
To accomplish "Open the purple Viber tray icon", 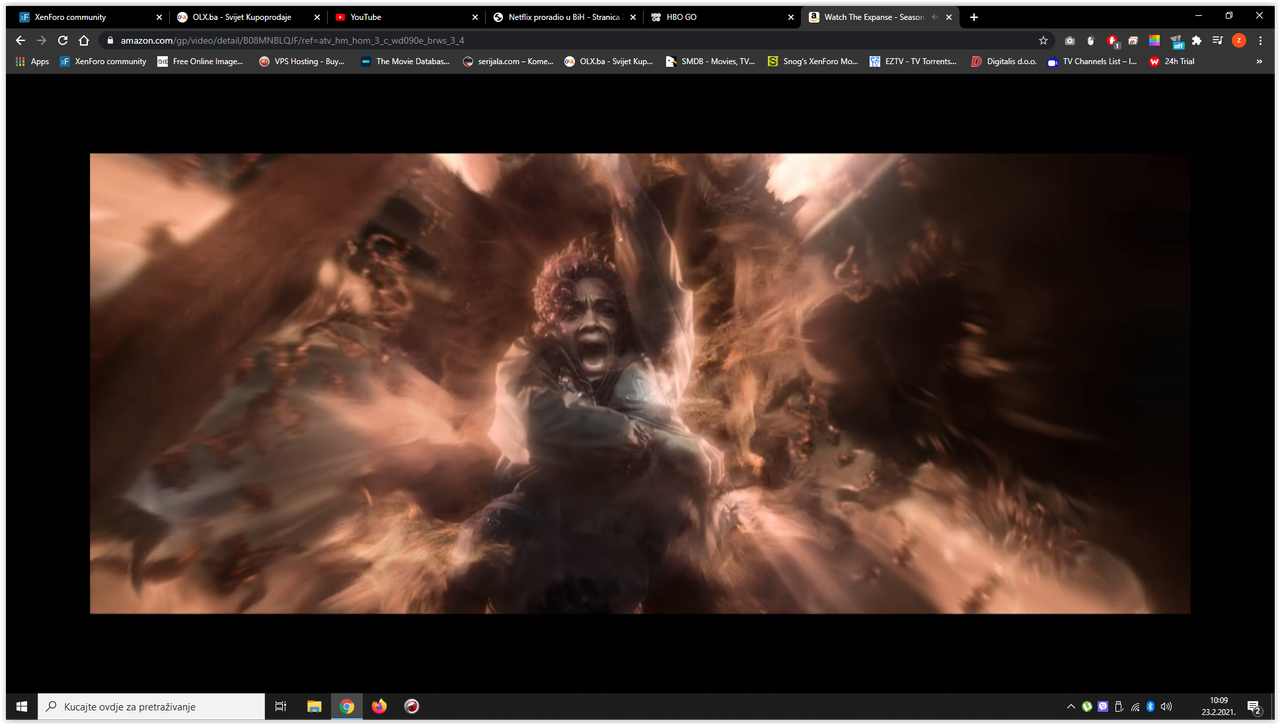I will click(x=1103, y=707).
